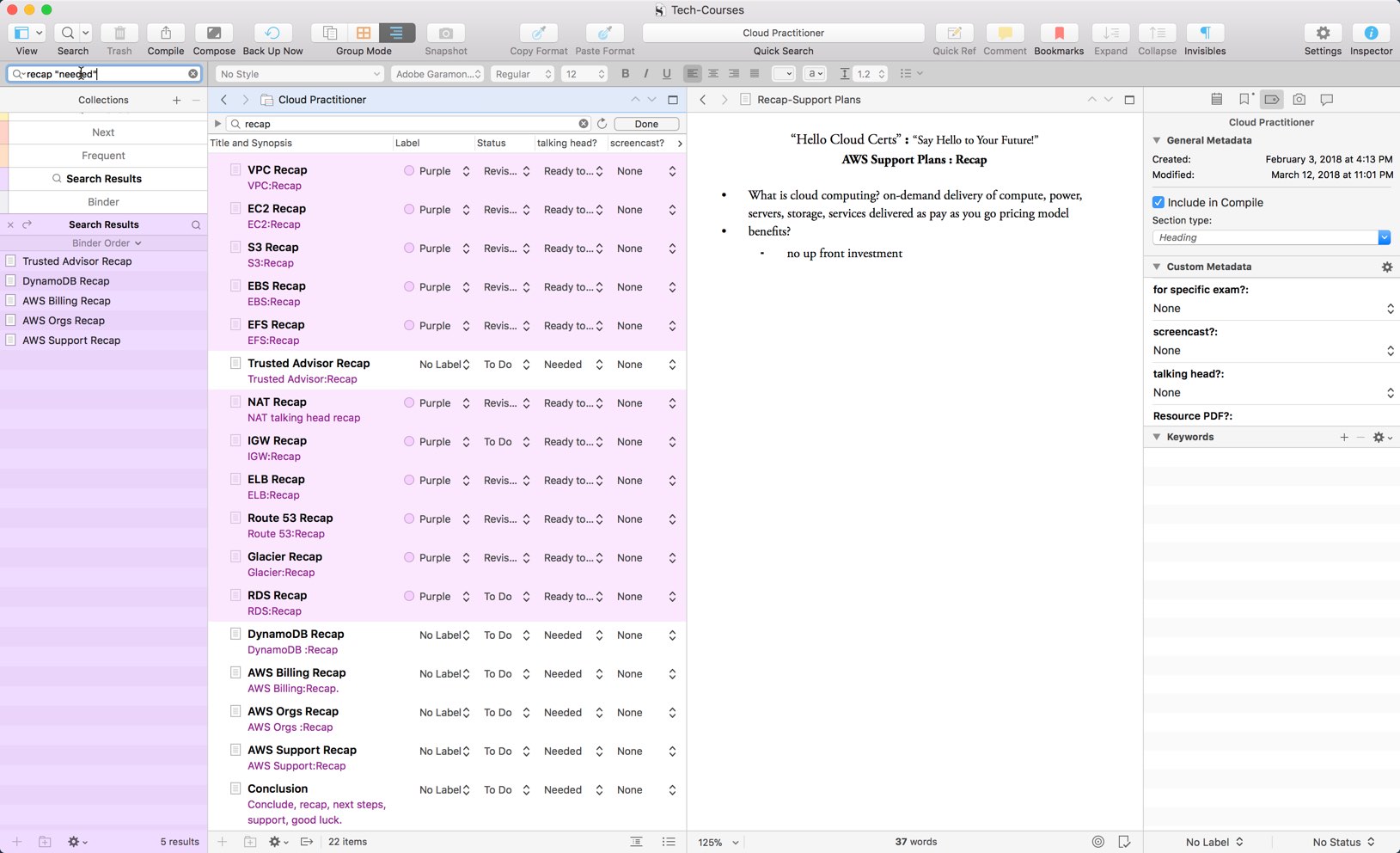Image resolution: width=1400 pixels, height=853 pixels.
Task: Uncheck Include in Compile checkbox
Action: [x=1159, y=203]
